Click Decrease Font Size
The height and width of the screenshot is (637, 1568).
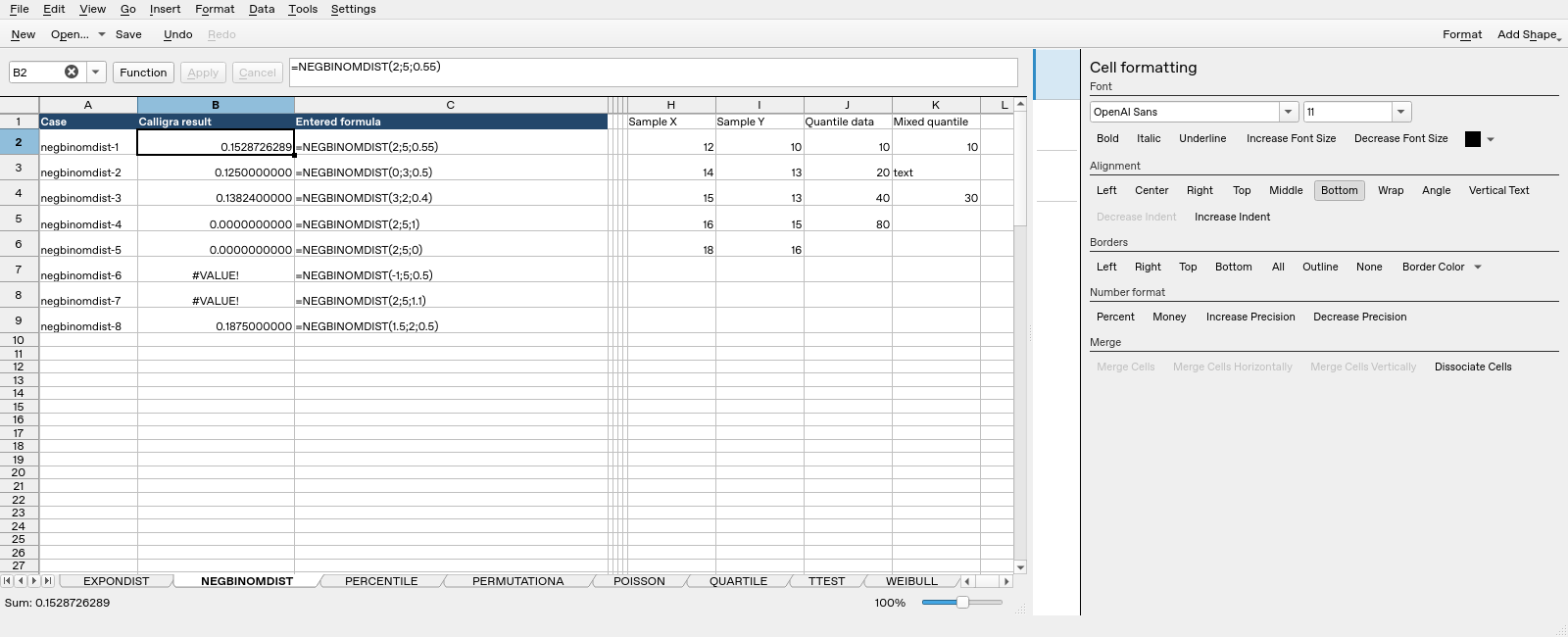[1400, 138]
